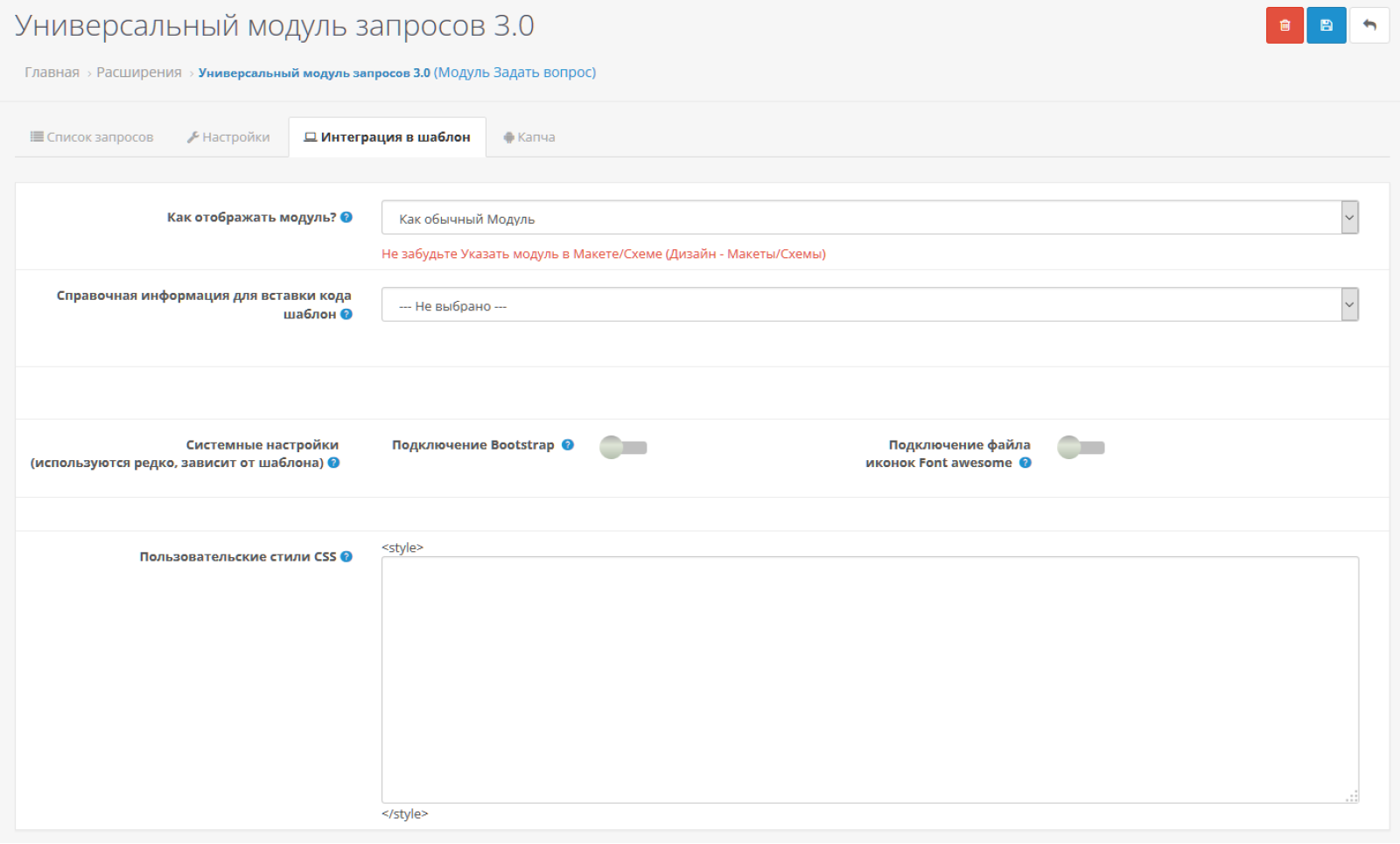Open the Расширения breadcrumb link

point(139,73)
